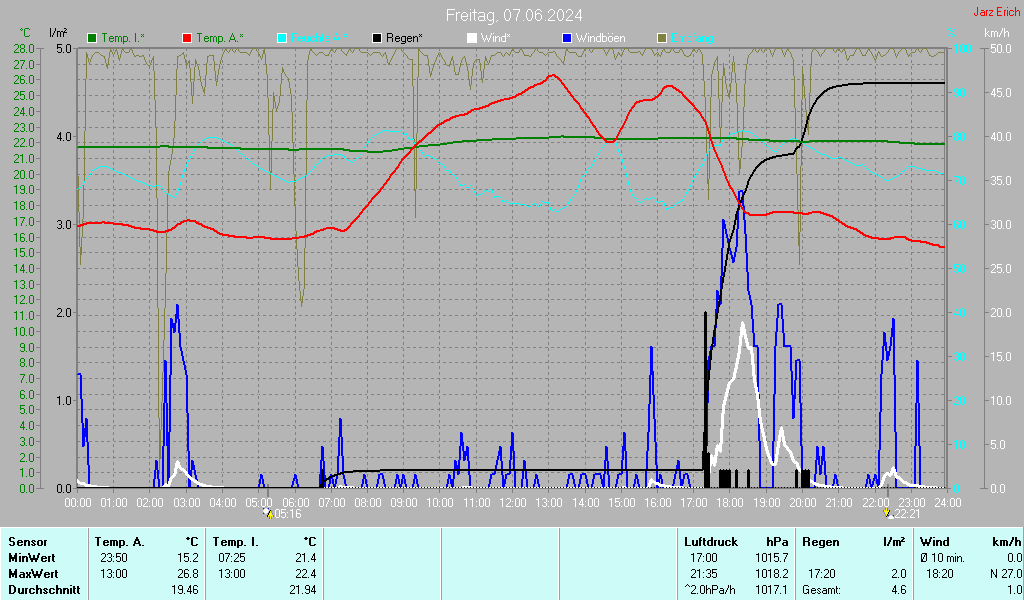Click the white Wind legend square
This screenshot has height=600, width=1024.
[x=472, y=38]
